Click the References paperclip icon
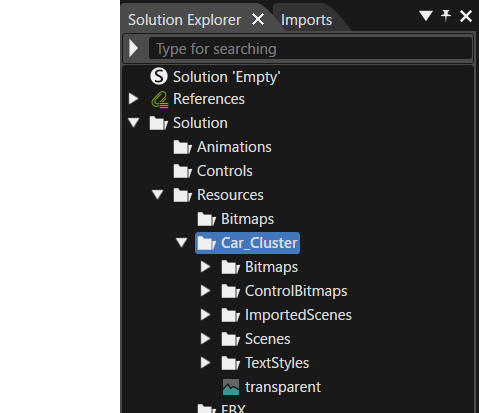This screenshot has width=479, height=413. (x=160, y=99)
